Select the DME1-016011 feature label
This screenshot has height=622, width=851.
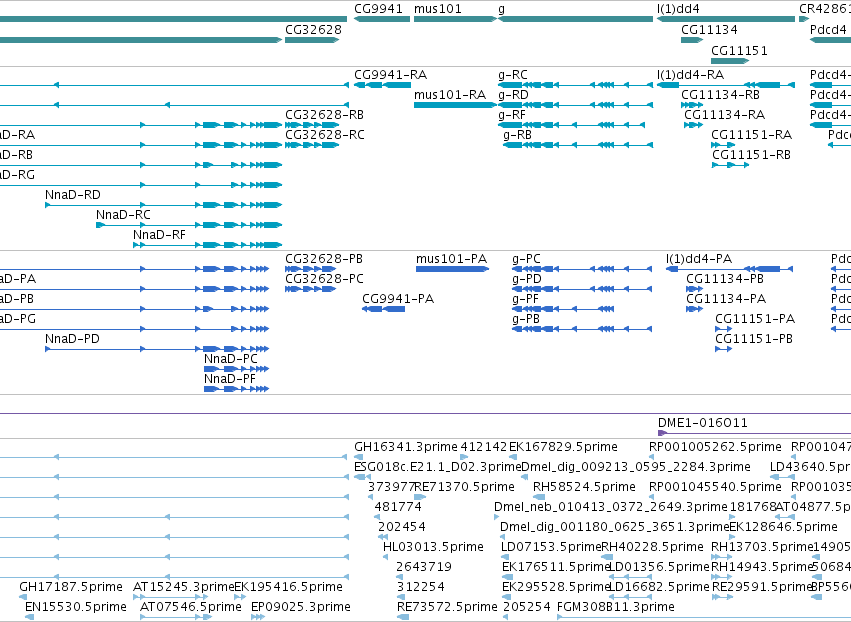702,423
